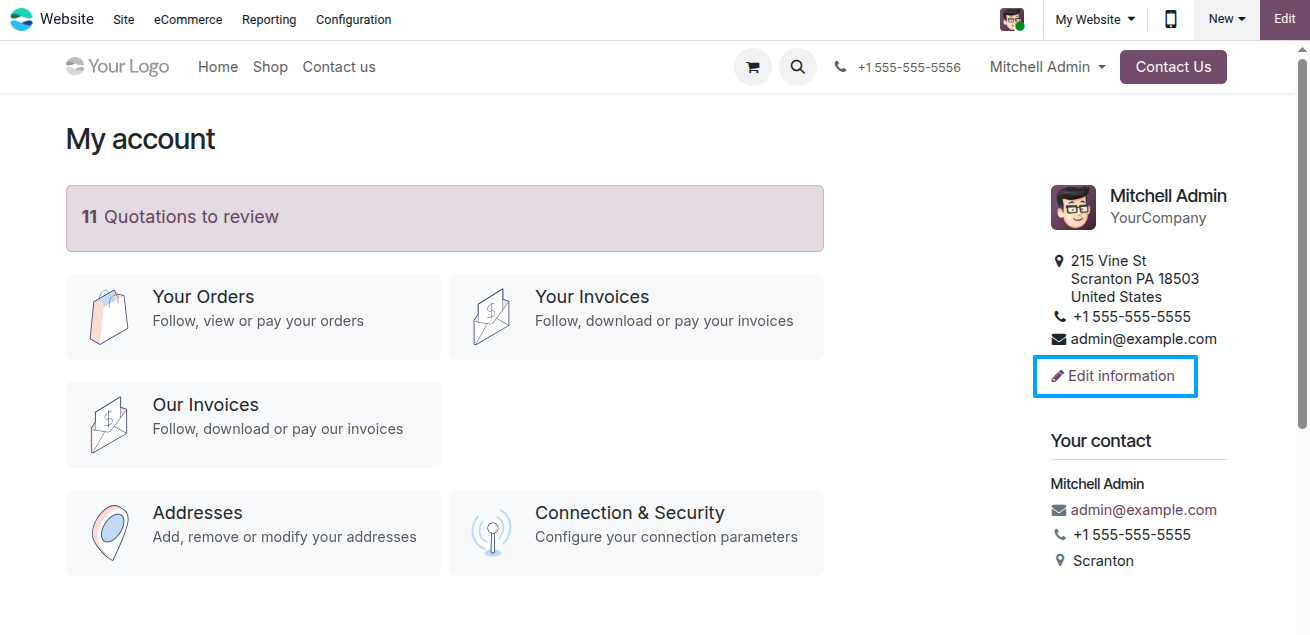
Task: Switch to mobile preview phone icon
Action: click(1171, 19)
